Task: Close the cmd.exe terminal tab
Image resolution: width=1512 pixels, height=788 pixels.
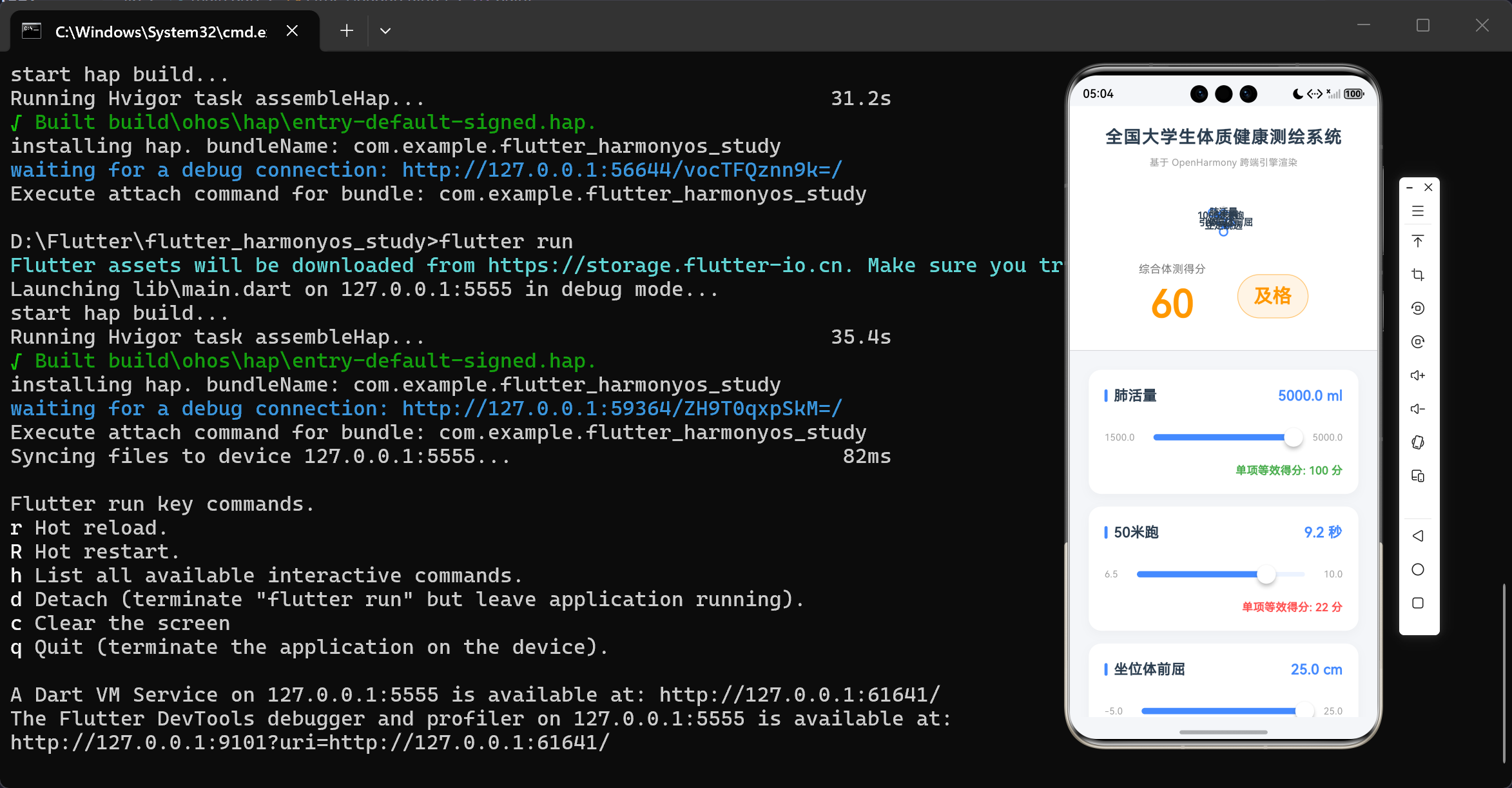Action: (x=292, y=31)
